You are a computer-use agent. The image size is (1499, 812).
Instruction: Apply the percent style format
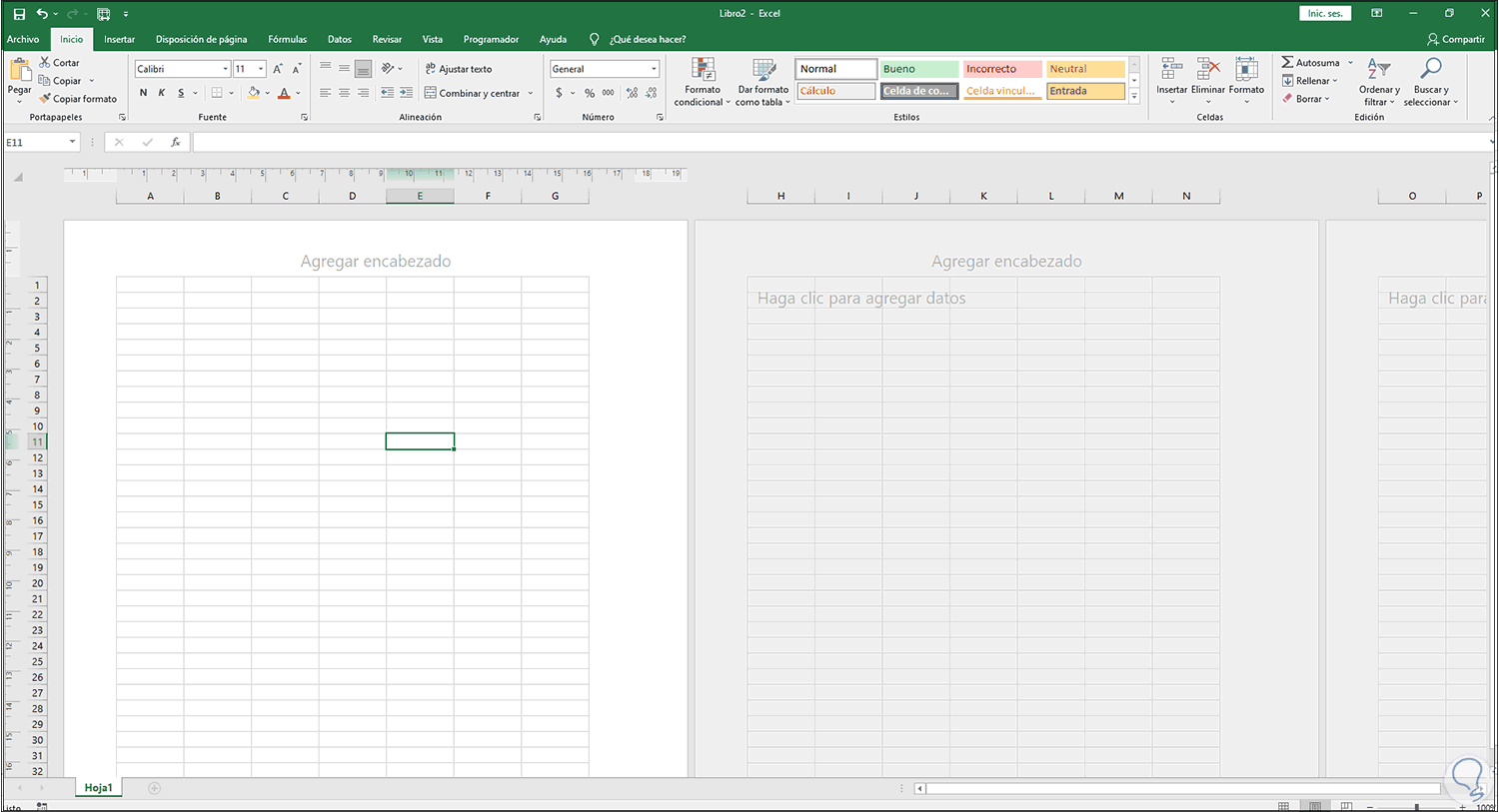tap(590, 93)
